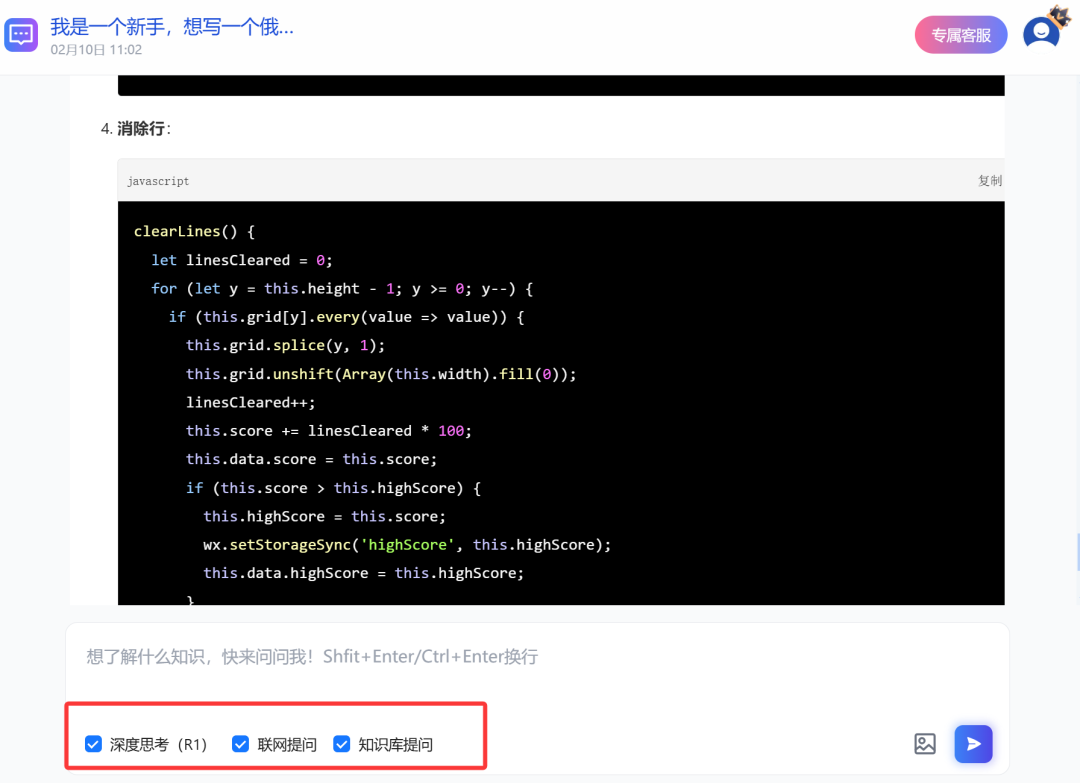Screen dimensions: 1080x783
Task: Click the this.grid.splice code line
Action: pyautogui.click(x=285, y=345)
